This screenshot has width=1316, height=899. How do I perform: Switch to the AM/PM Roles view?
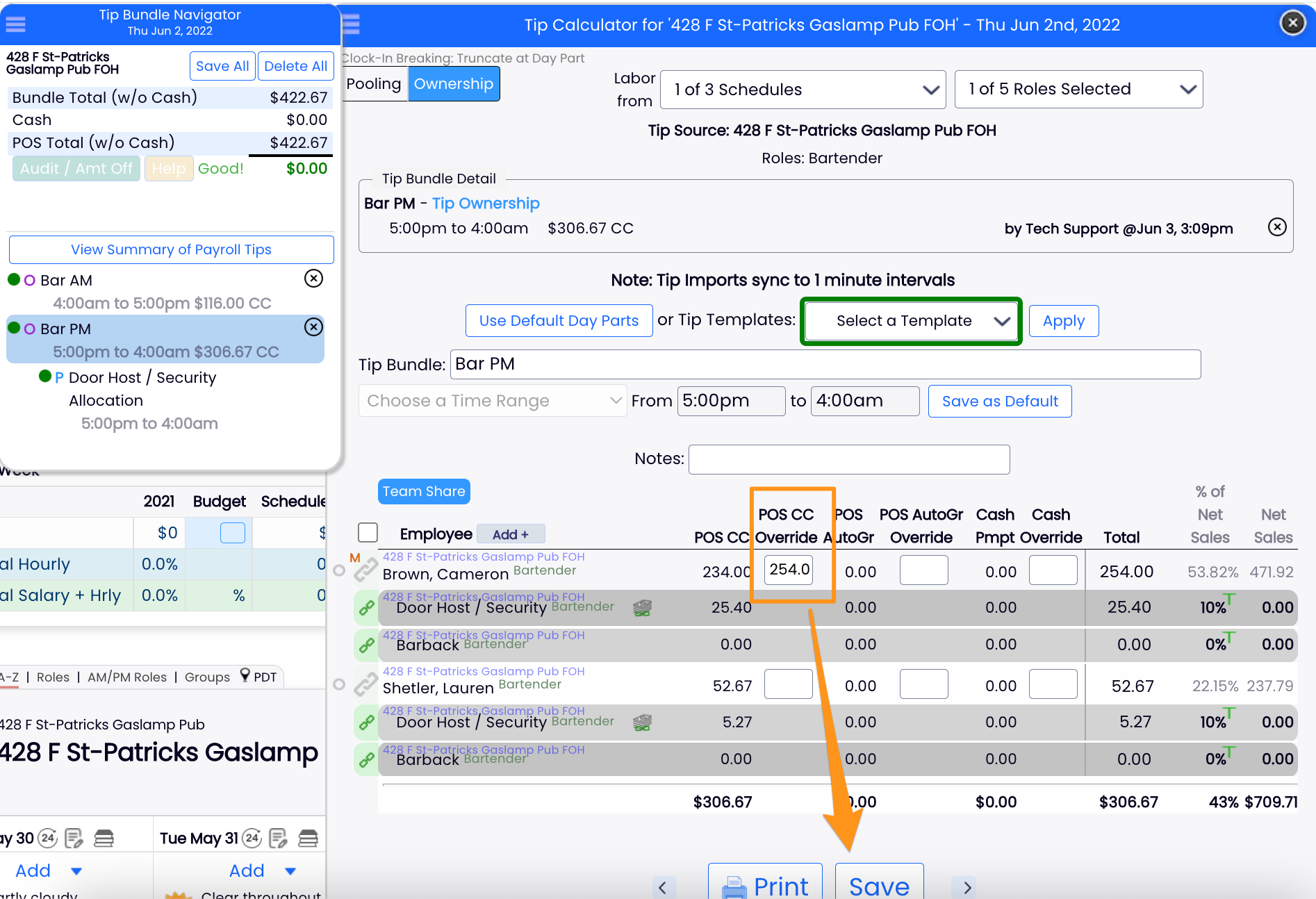[x=127, y=677]
